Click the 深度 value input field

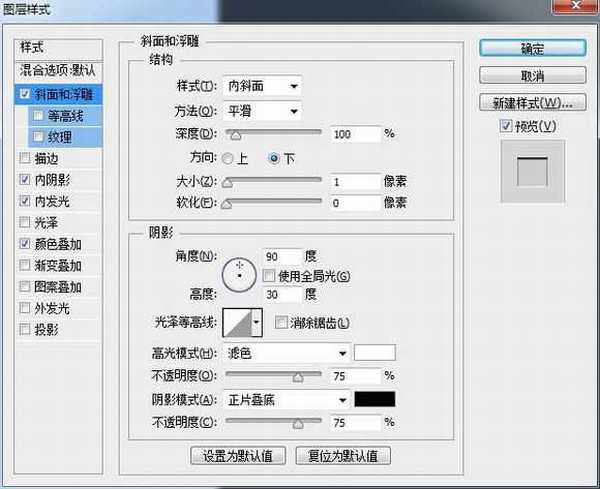pyautogui.click(x=354, y=134)
